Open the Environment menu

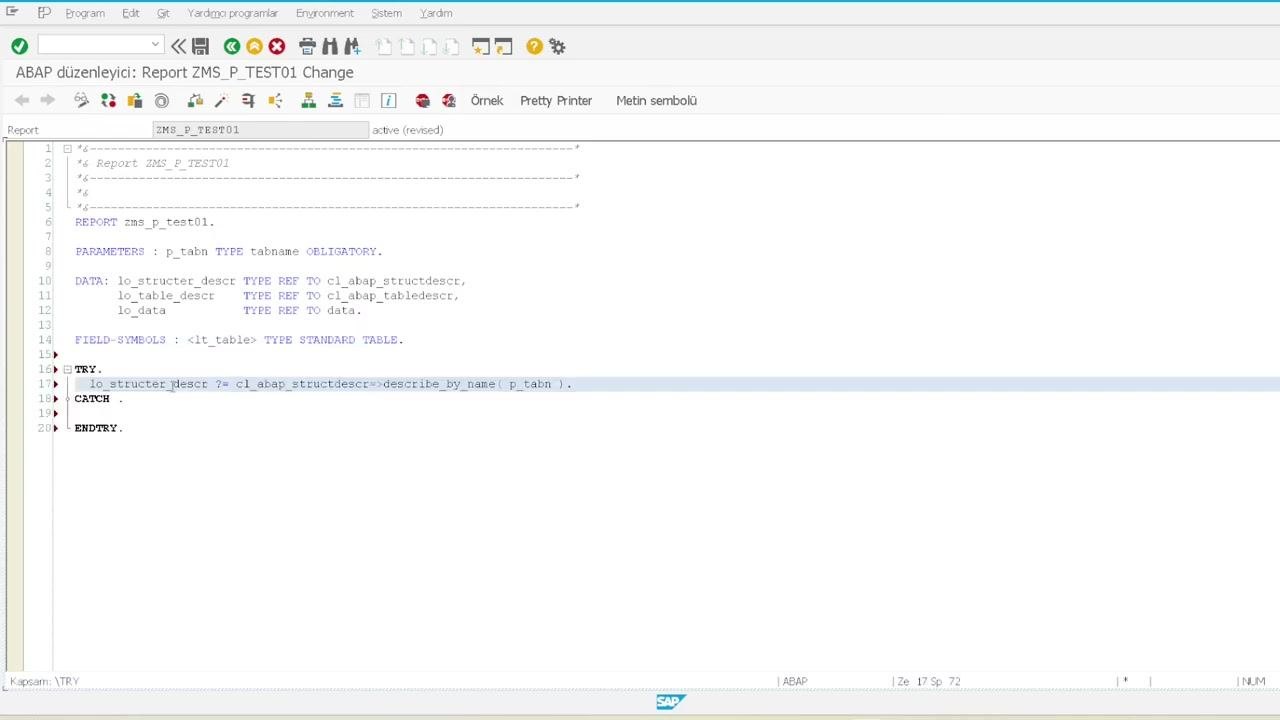[325, 13]
